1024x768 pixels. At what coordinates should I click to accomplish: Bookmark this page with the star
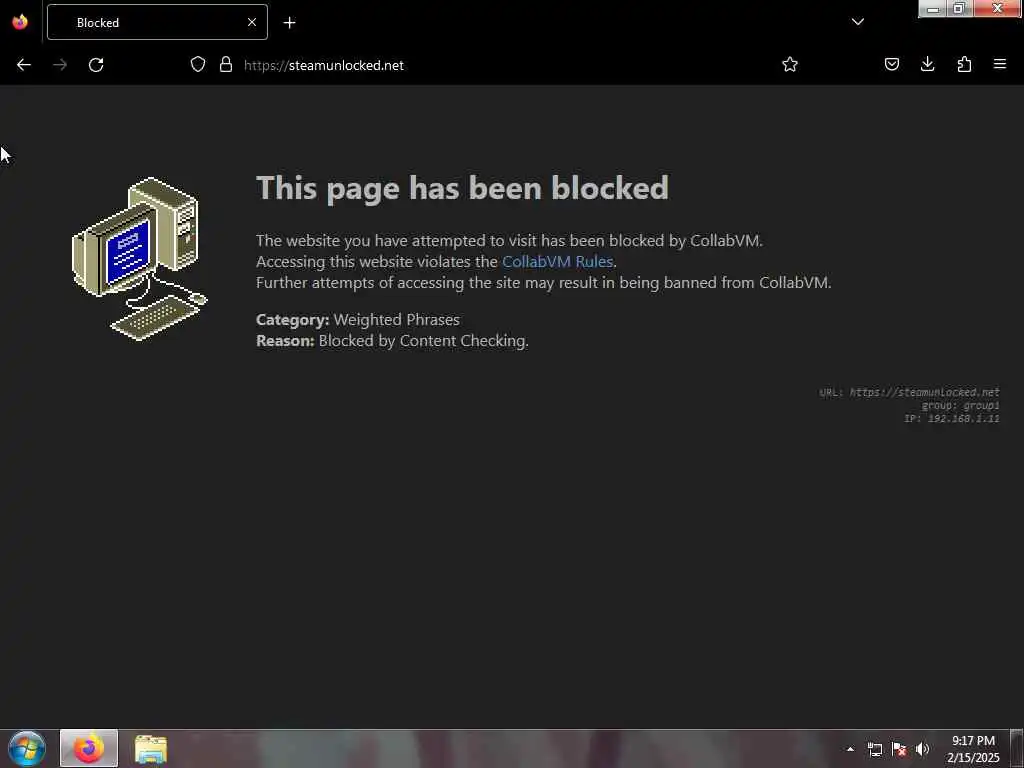coord(790,64)
